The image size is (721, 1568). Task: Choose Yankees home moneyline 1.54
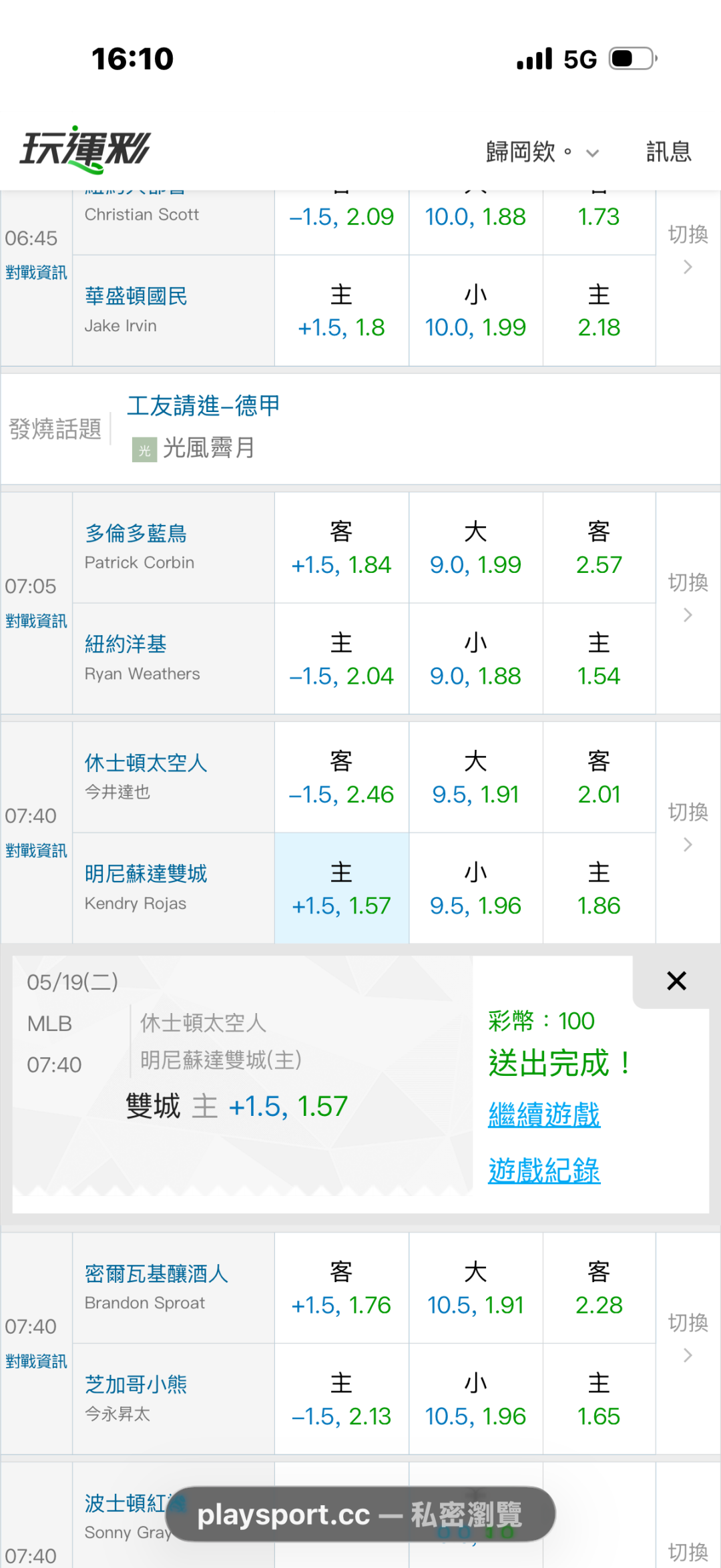(599, 659)
